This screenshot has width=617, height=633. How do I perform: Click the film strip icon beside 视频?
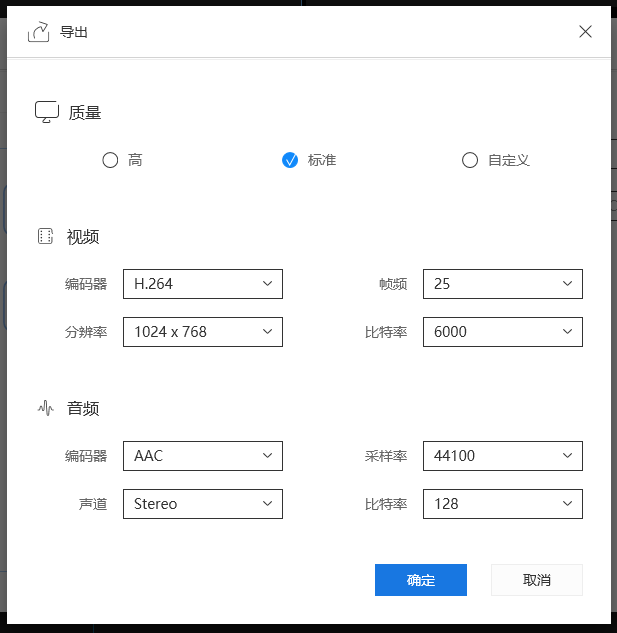(45, 236)
